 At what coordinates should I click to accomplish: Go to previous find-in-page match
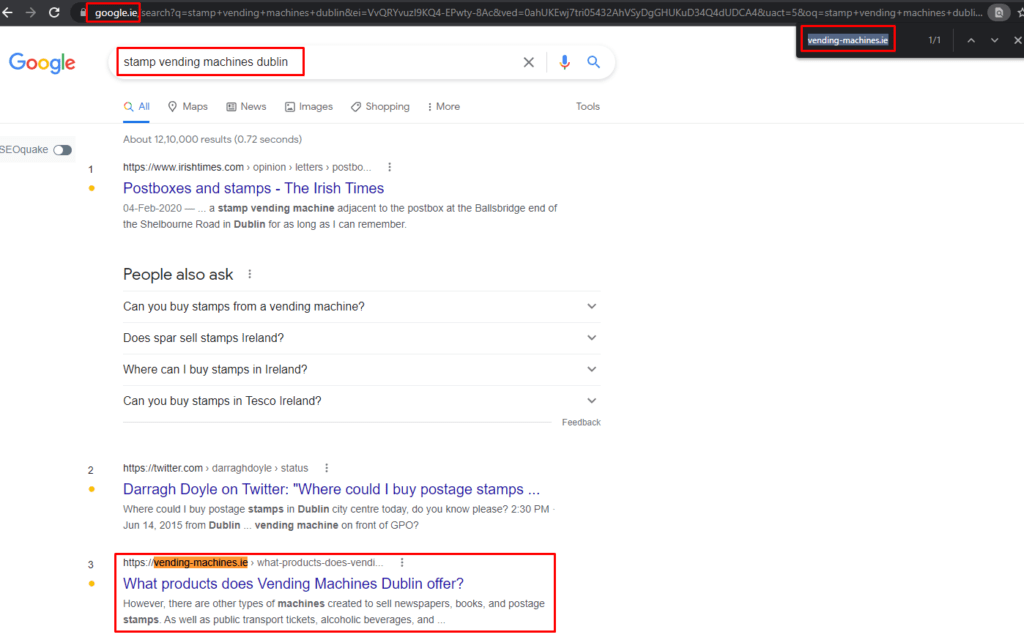point(971,40)
